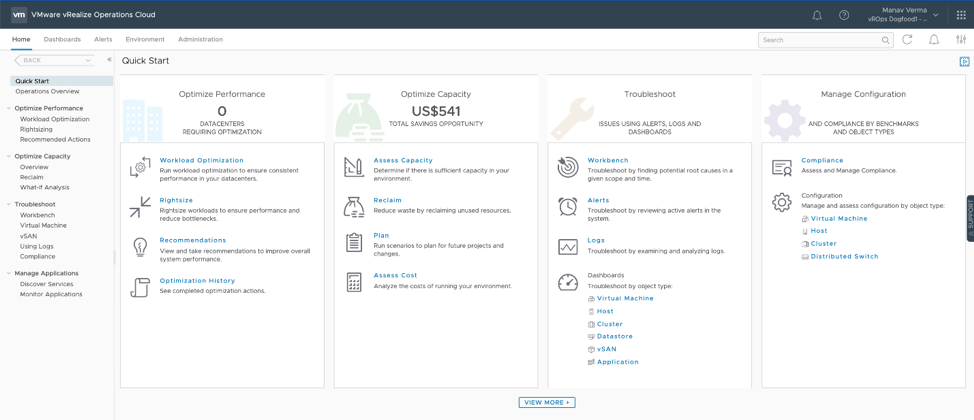The width and height of the screenshot is (974, 420).
Task: Open Datastore dashboard link
Action: tap(614, 336)
